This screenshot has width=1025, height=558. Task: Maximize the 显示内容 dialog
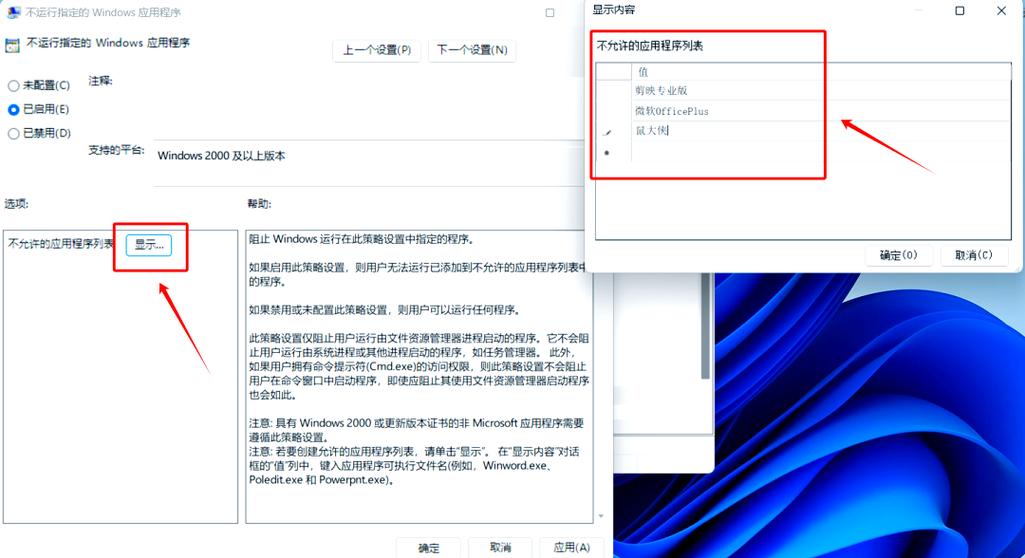[x=959, y=11]
